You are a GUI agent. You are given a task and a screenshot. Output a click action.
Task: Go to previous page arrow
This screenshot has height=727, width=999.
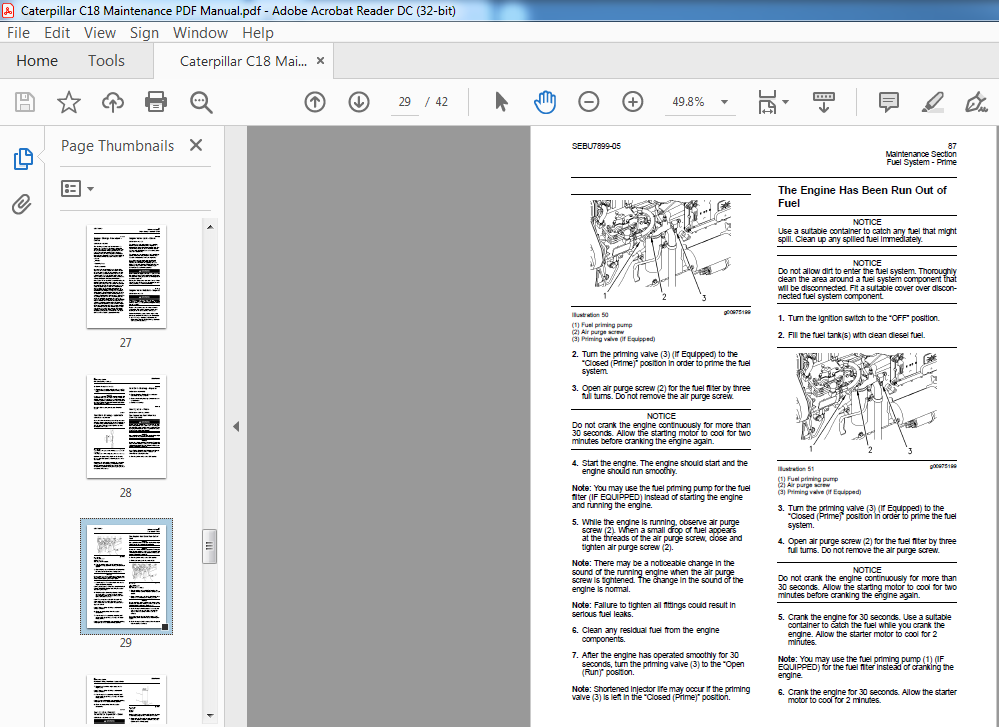click(x=315, y=102)
